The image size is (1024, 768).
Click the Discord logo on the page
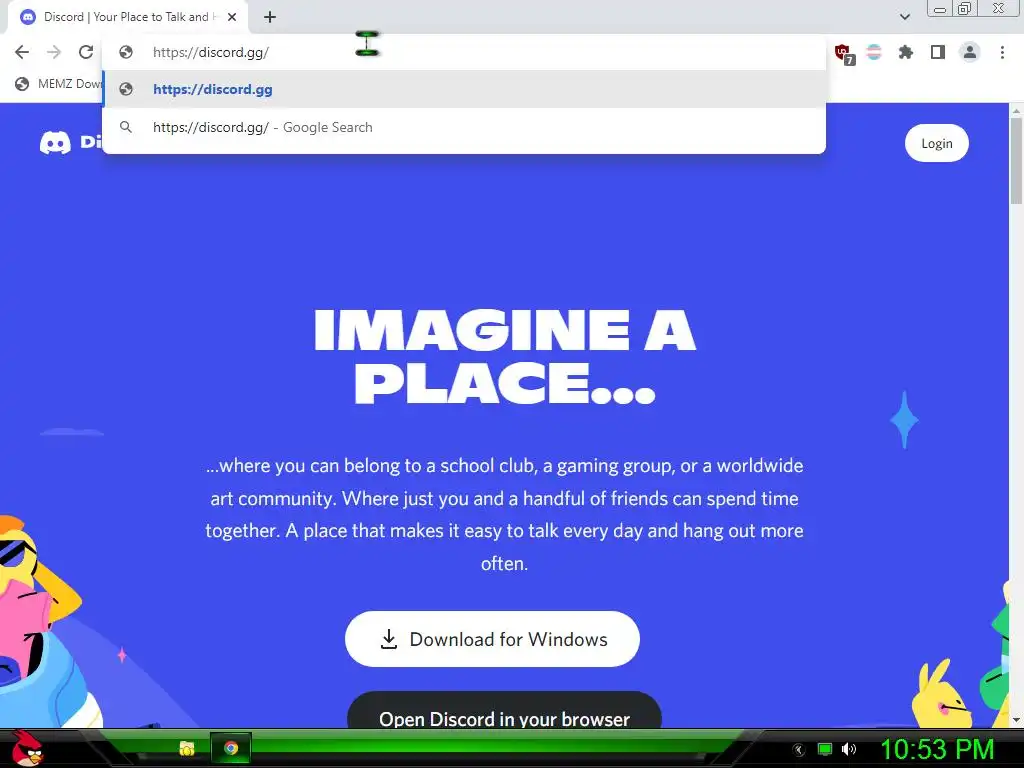71,142
